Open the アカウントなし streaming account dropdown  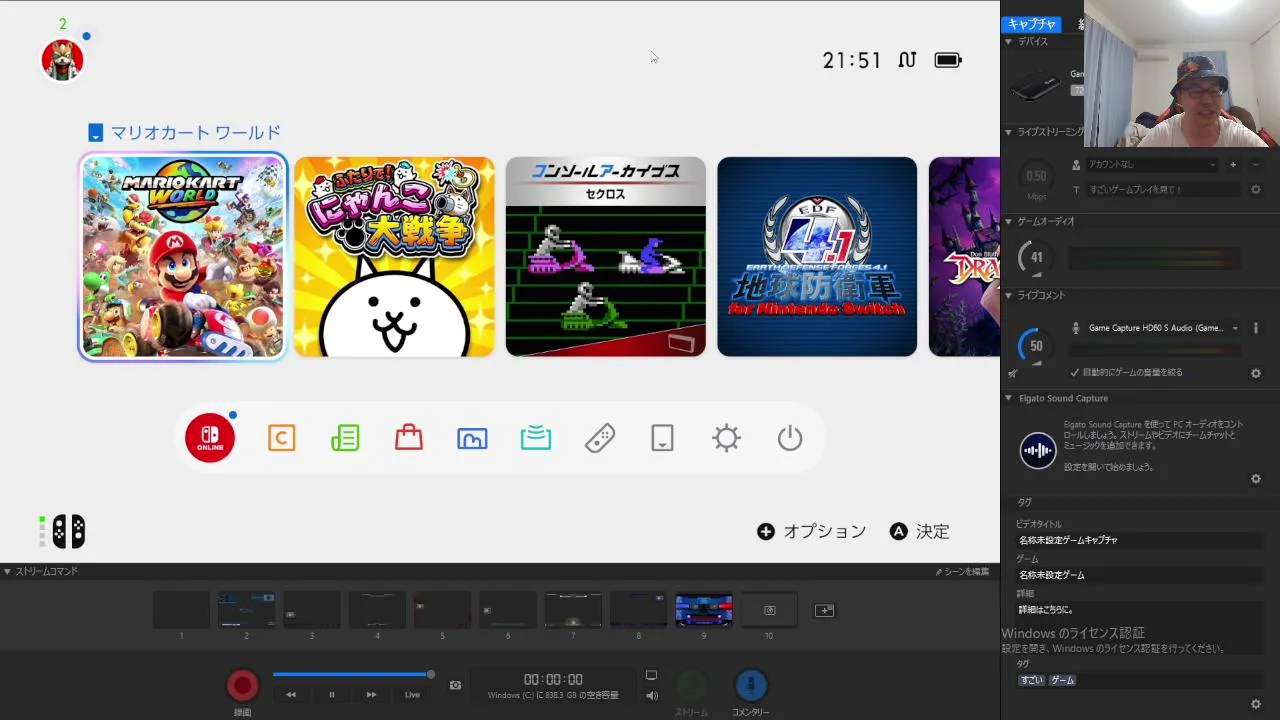point(1152,164)
